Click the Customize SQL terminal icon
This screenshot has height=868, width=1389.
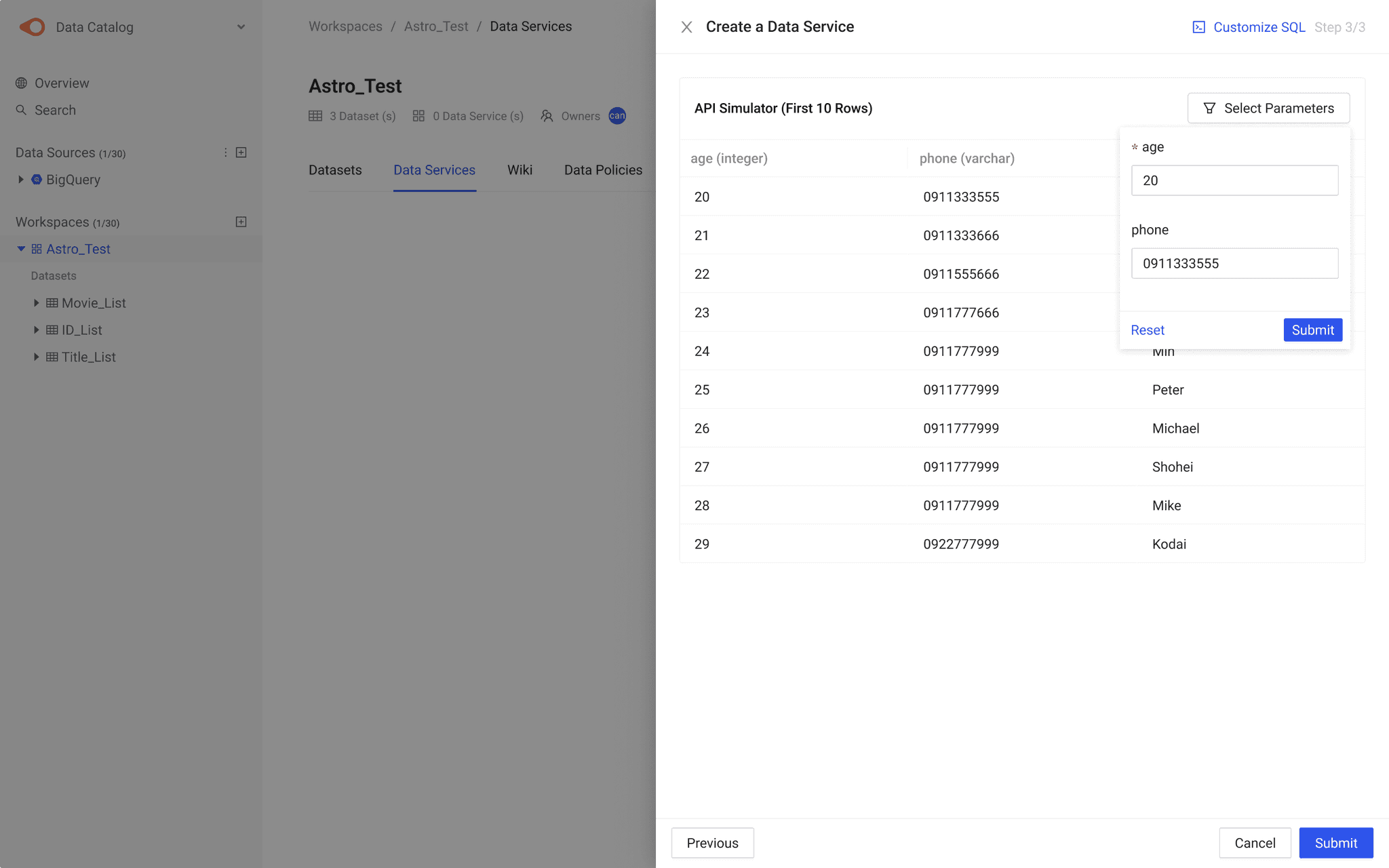pos(1198,27)
